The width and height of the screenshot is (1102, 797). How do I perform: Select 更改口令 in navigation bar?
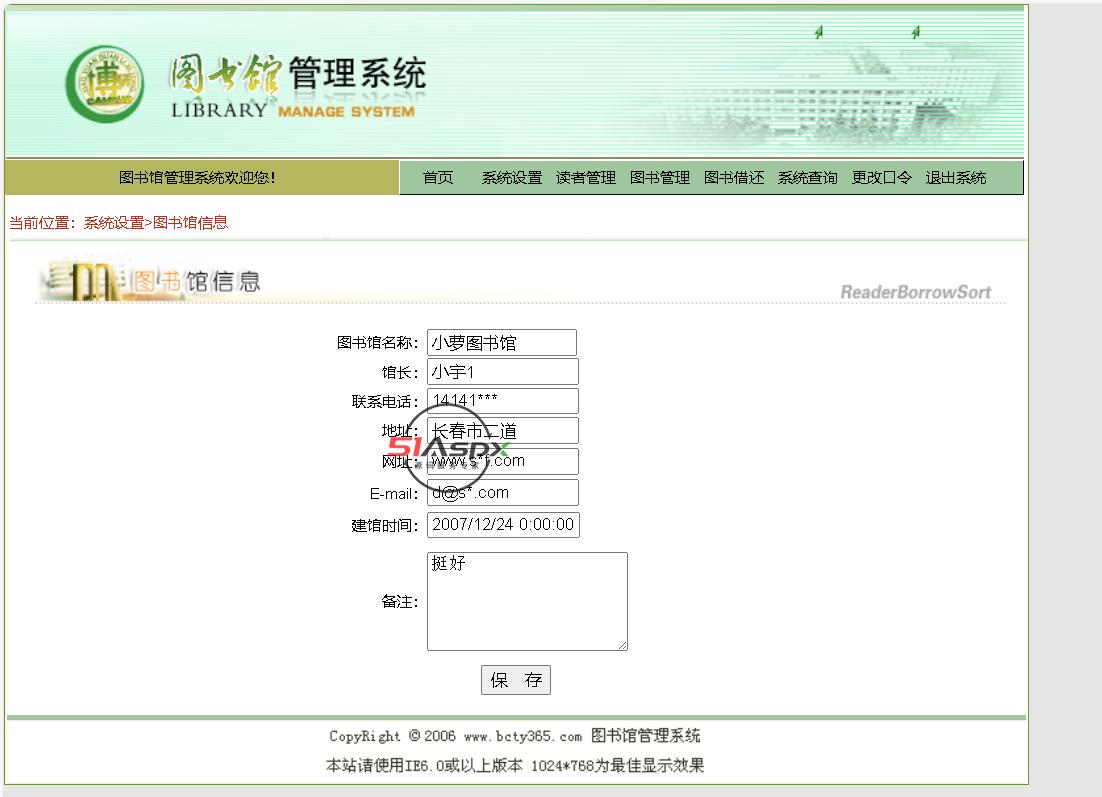point(881,178)
